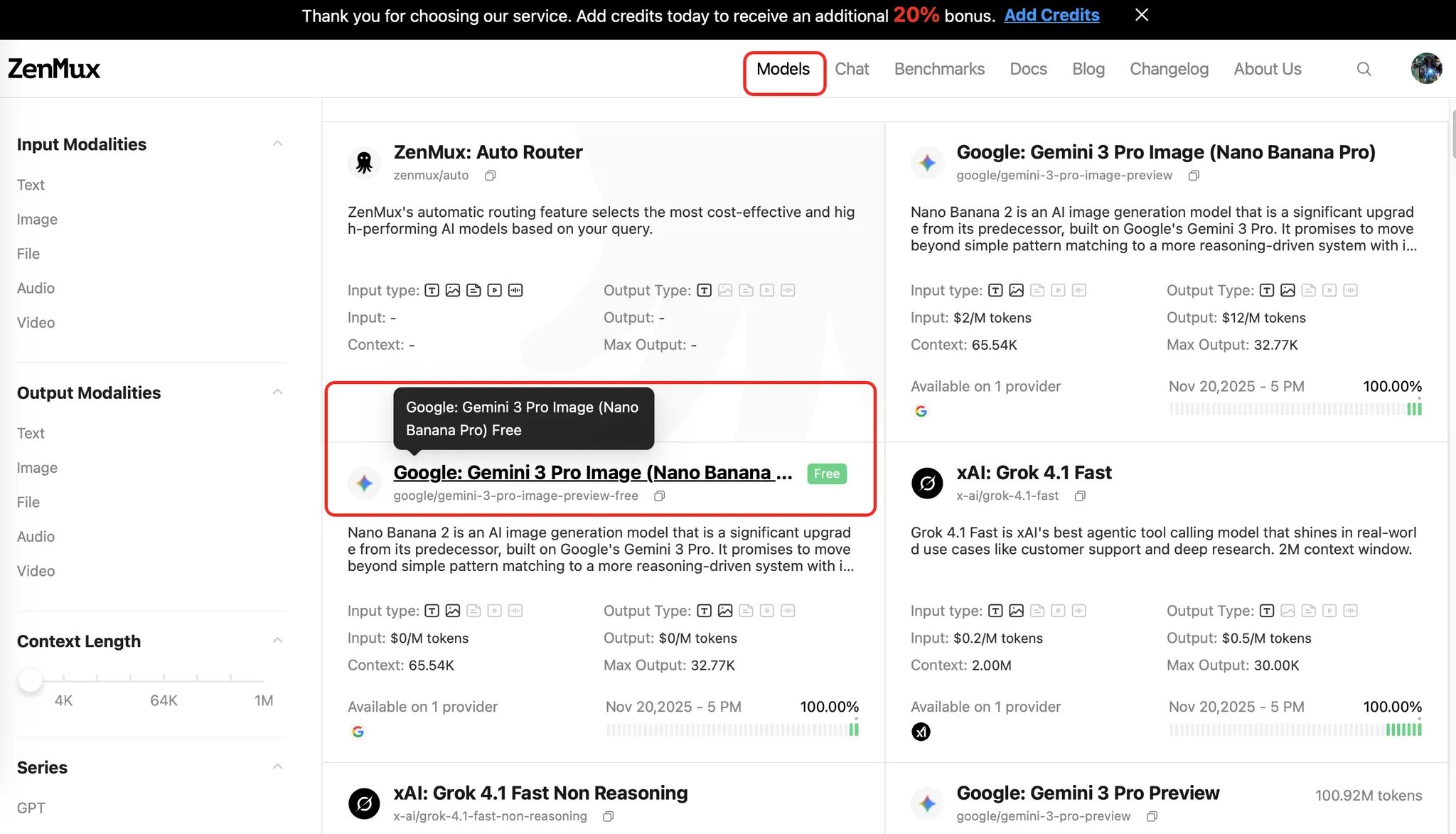Click the Grok 4.1 Fast model logo
The width and height of the screenshot is (1456, 834).
[x=927, y=483]
